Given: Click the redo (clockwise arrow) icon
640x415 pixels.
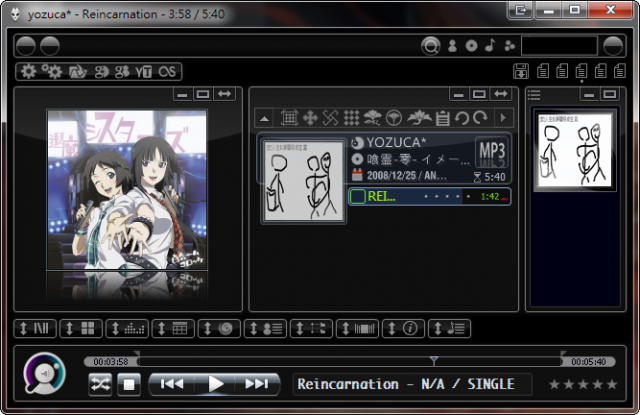Looking at the screenshot, I should pos(480,118).
